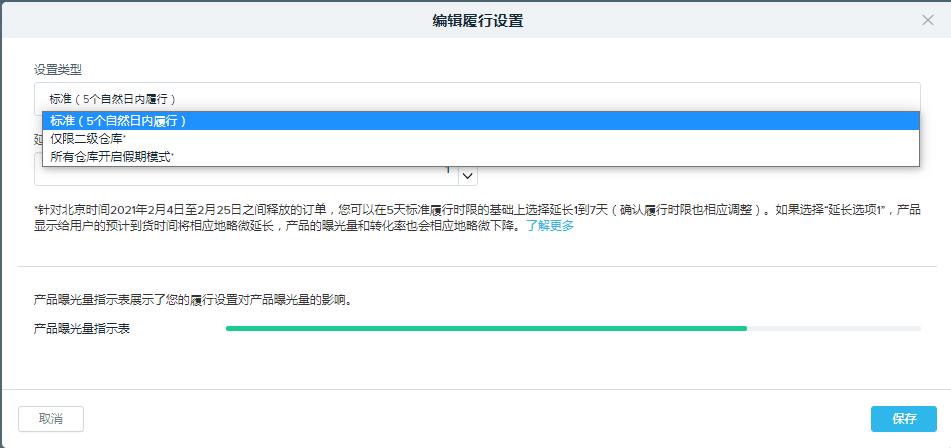Open the 了解更多 link
951x448 pixels.
(550, 226)
